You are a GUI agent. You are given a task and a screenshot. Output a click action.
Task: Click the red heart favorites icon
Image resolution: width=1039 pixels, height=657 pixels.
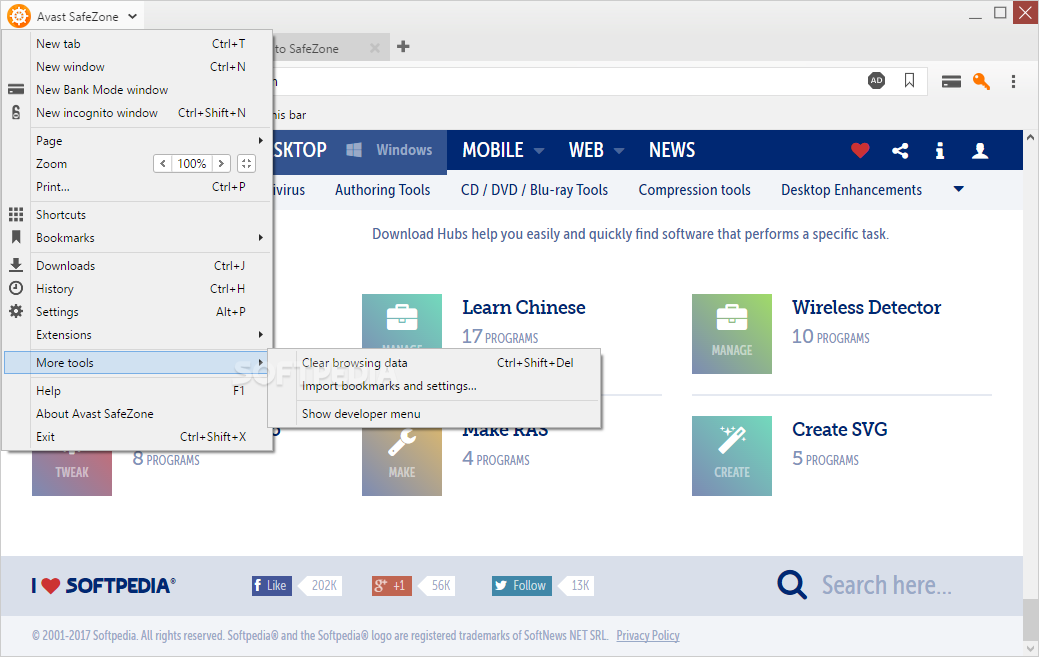click(860, 150)
